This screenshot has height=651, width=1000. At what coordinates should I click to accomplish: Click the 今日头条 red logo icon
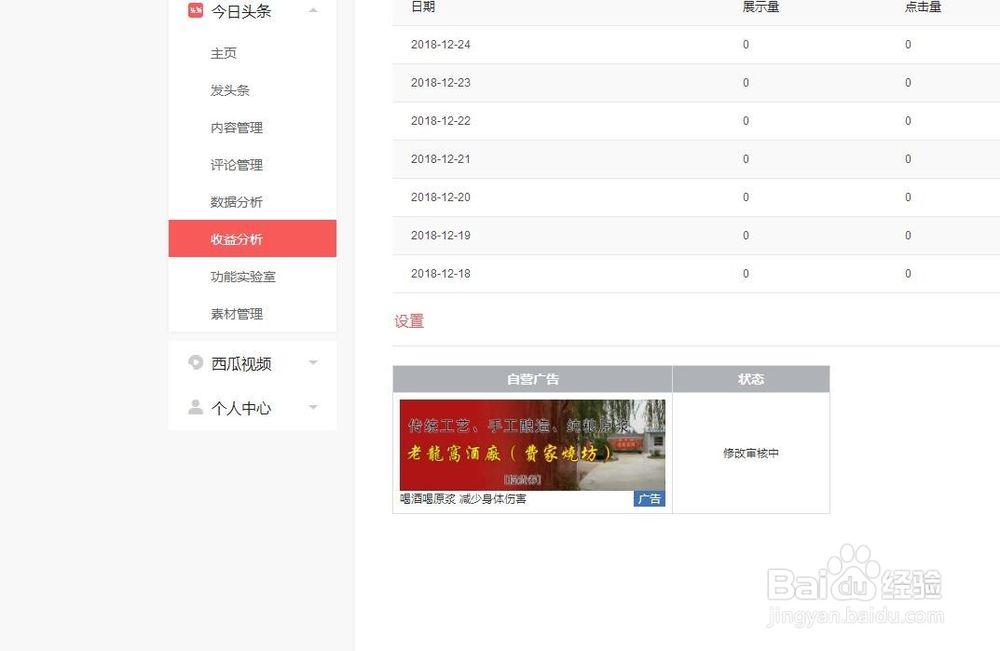(195, 10)
